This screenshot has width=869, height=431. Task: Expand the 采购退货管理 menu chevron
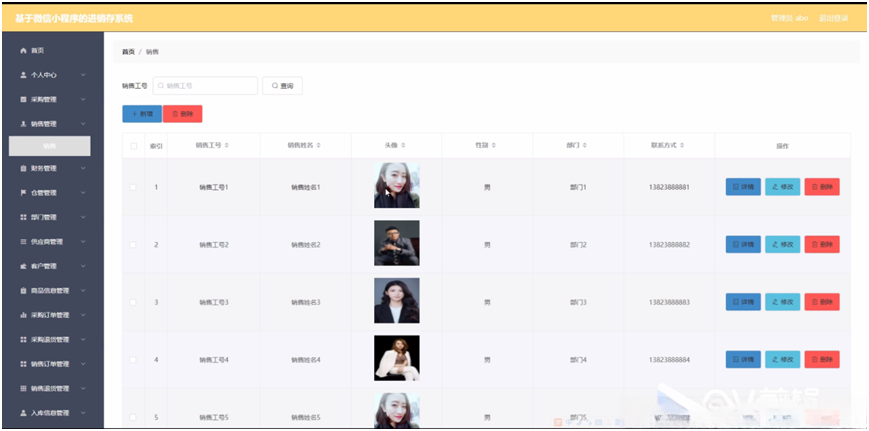[x=83, y=340]
